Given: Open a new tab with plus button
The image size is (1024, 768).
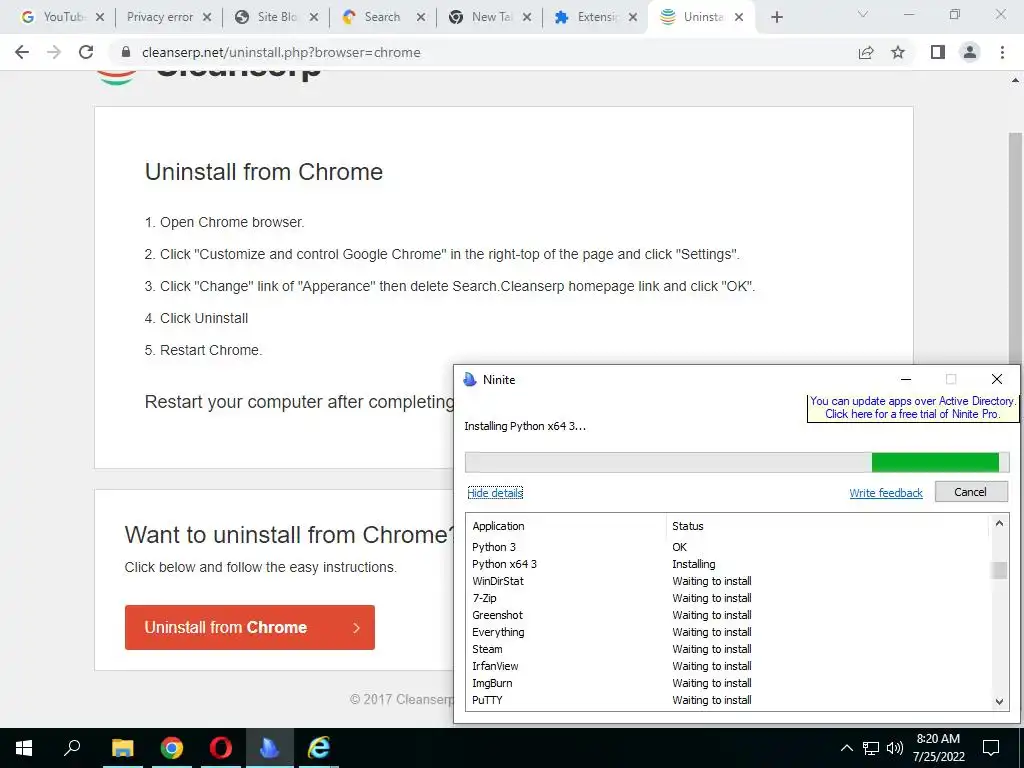Looking at the screenshot, I should [776, 17].
